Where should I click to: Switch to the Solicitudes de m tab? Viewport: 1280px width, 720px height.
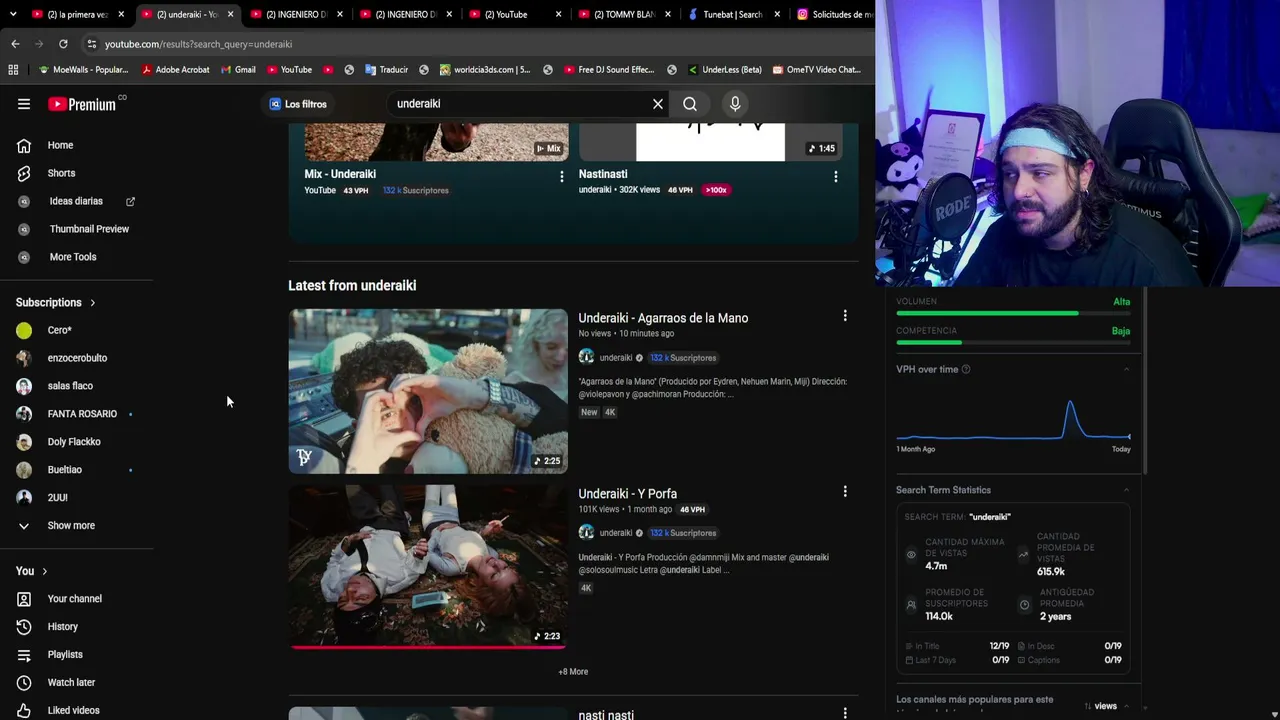(835, 14)
